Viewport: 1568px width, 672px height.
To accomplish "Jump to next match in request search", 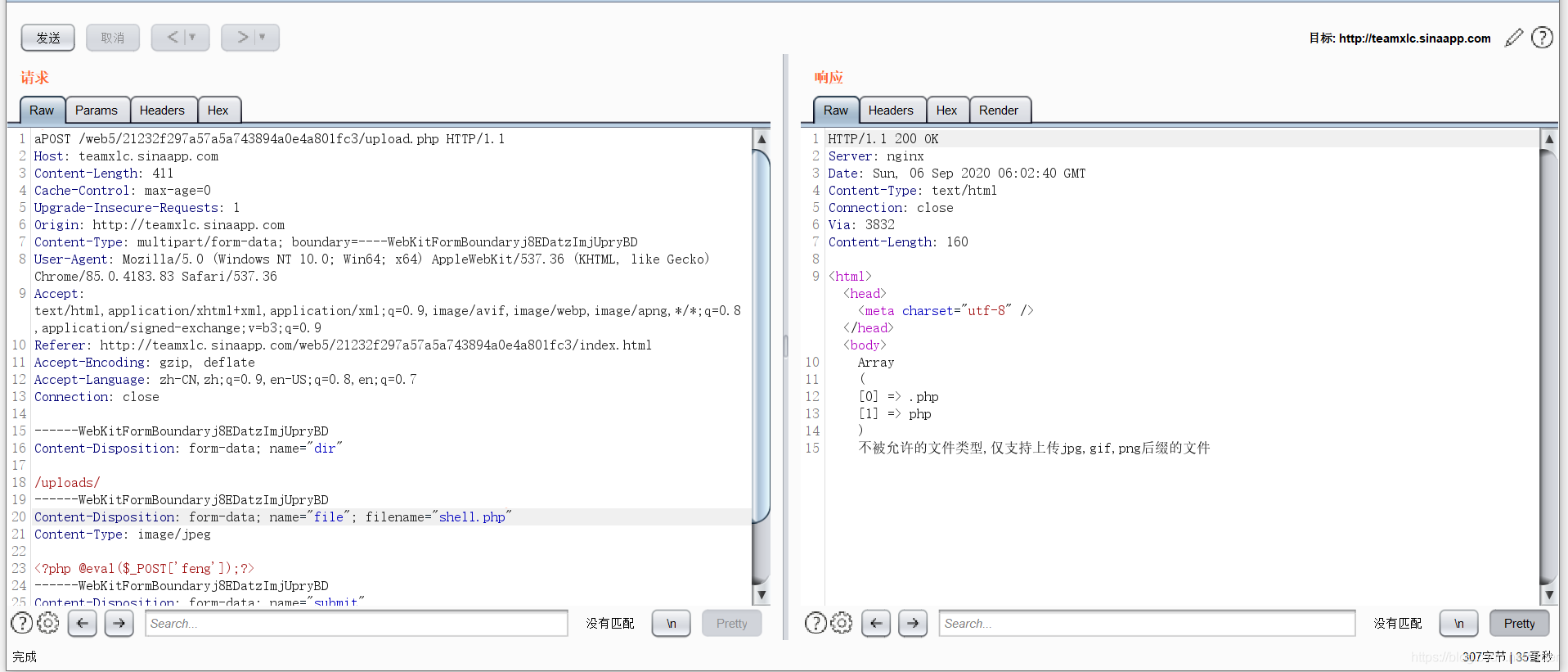I will (119, 623).
